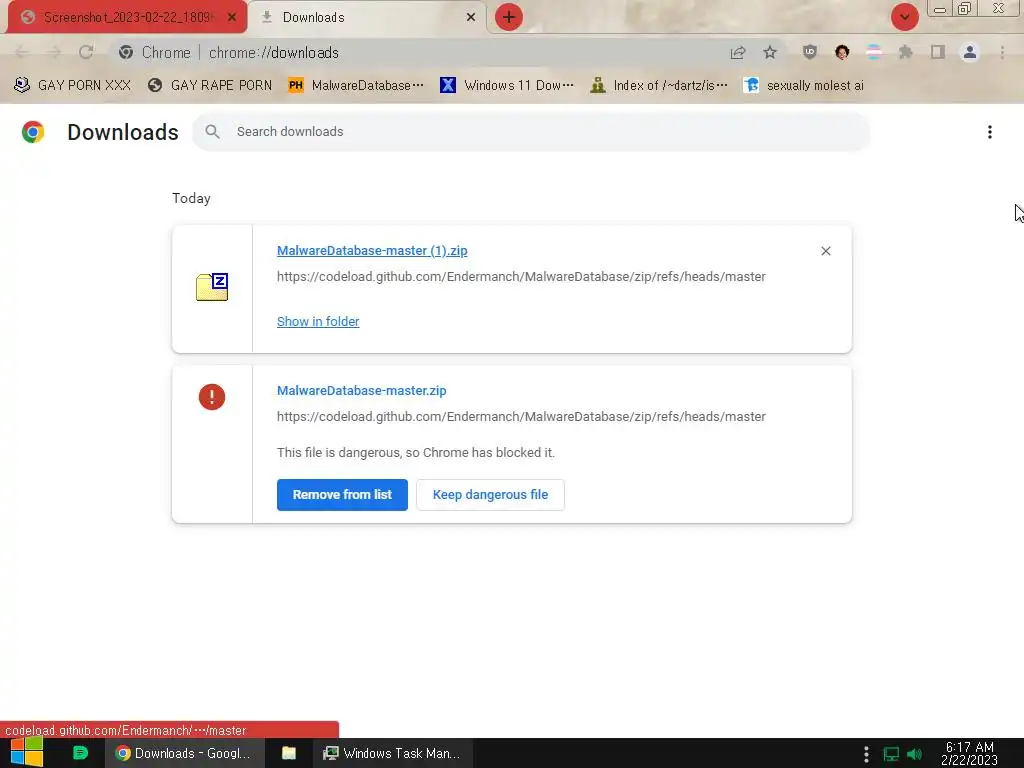Open Chrome's main three-dot menu
Image resolution: width=1024 pixels, height=768 pixels.
coord(1002,52)
